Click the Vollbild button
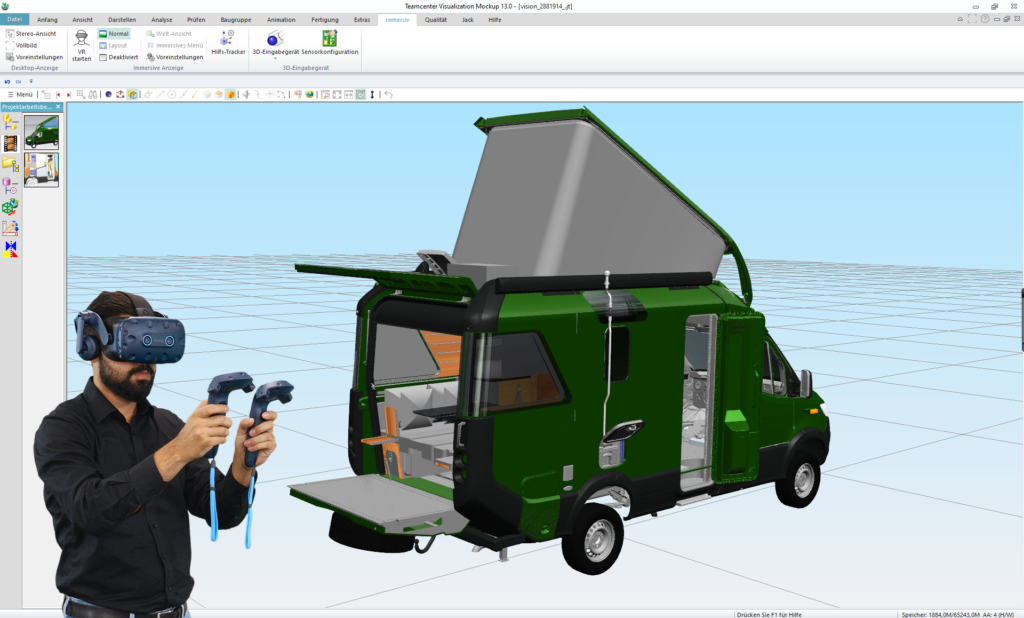 22,45
